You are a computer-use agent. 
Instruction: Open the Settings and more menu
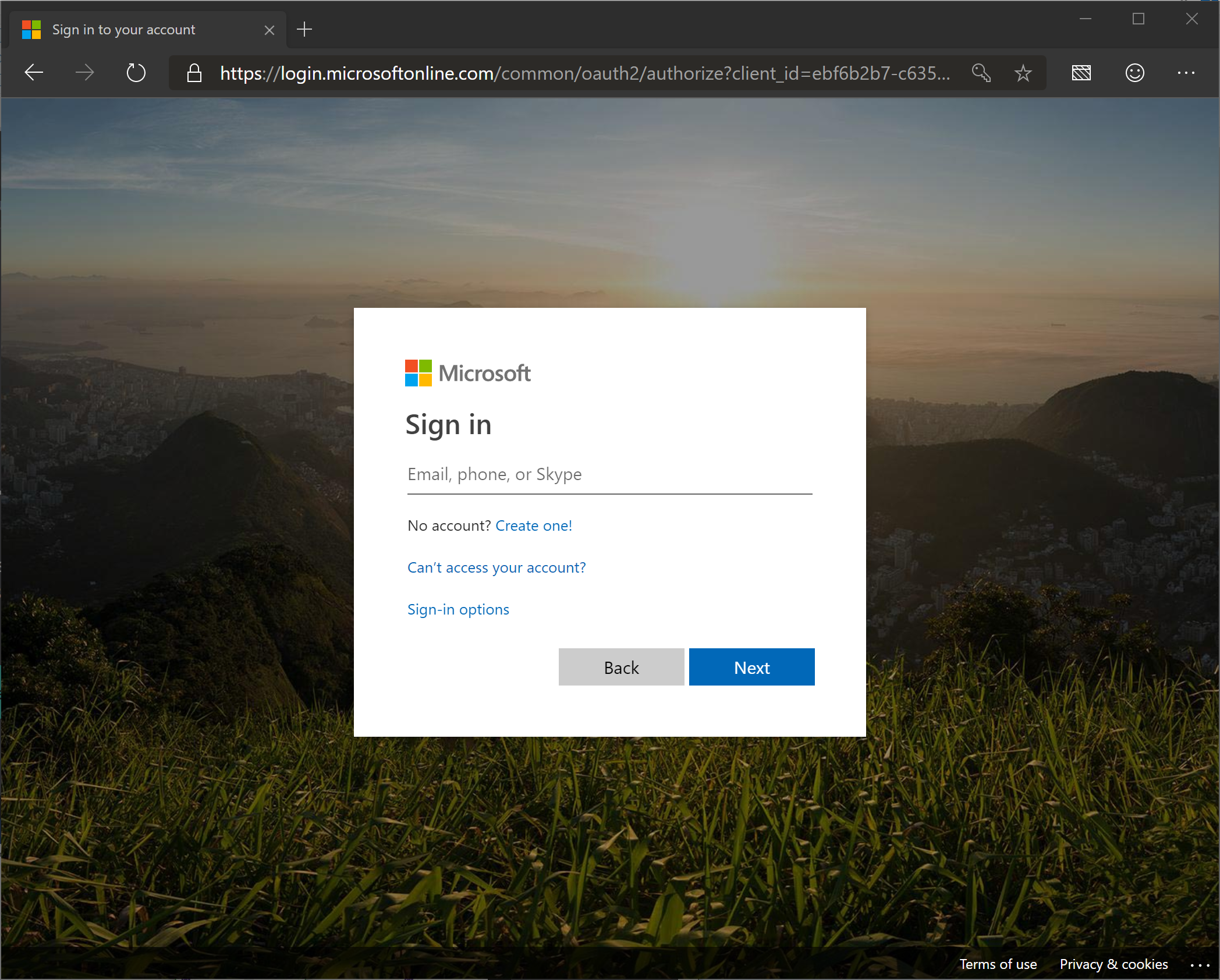point(1186,72)
